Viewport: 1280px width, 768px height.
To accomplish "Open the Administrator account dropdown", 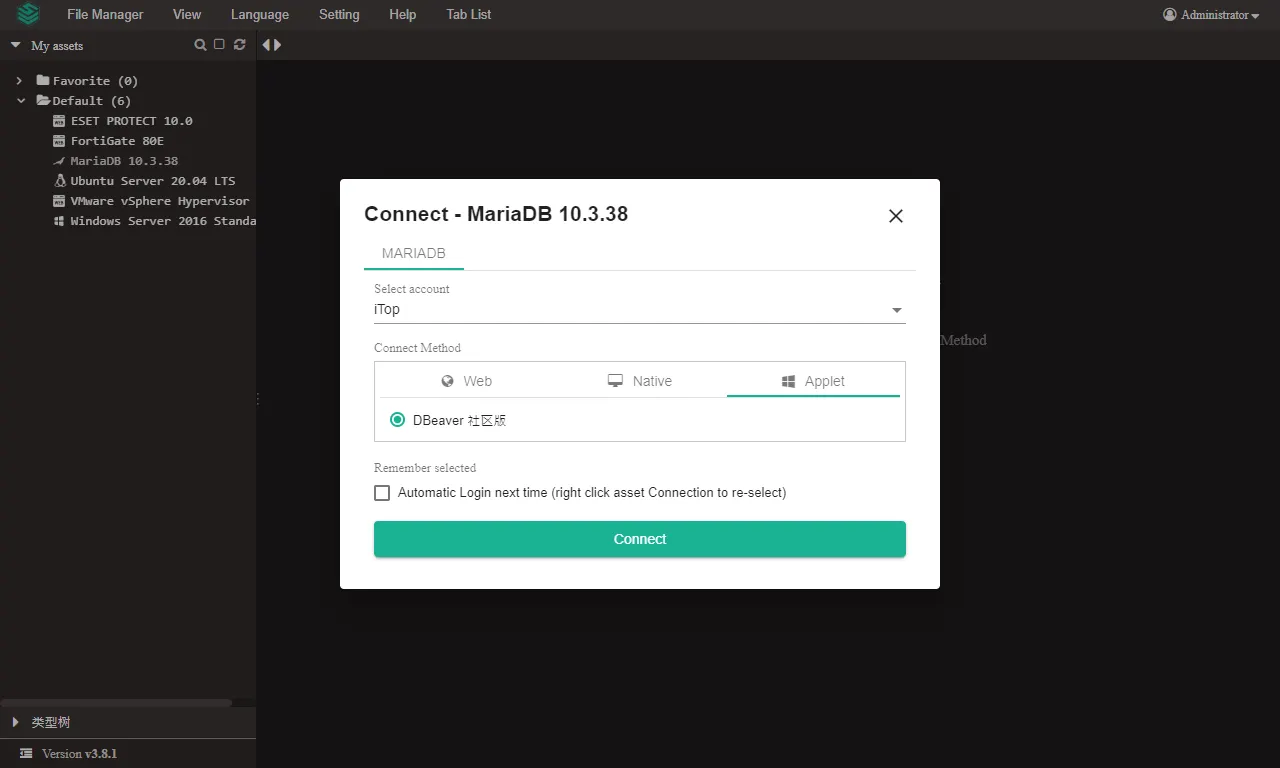I will coord(1211,15).
